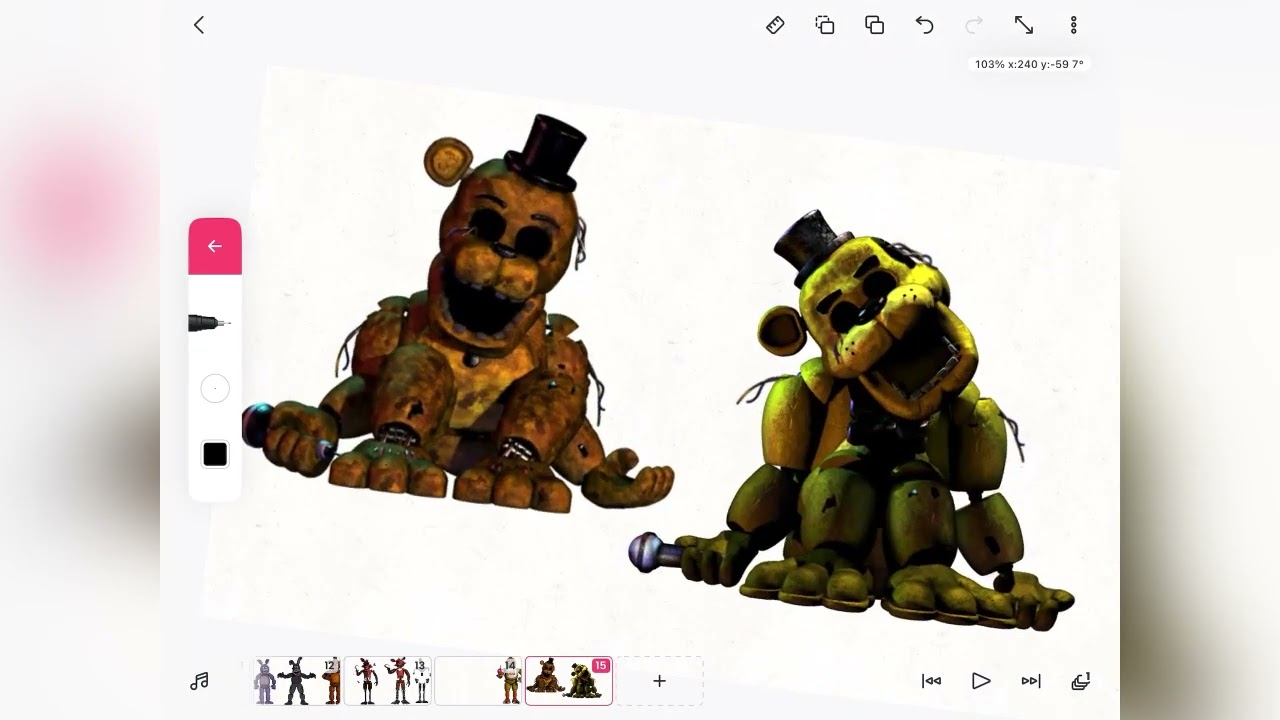Select the pen brush tool

click(210, 323)
